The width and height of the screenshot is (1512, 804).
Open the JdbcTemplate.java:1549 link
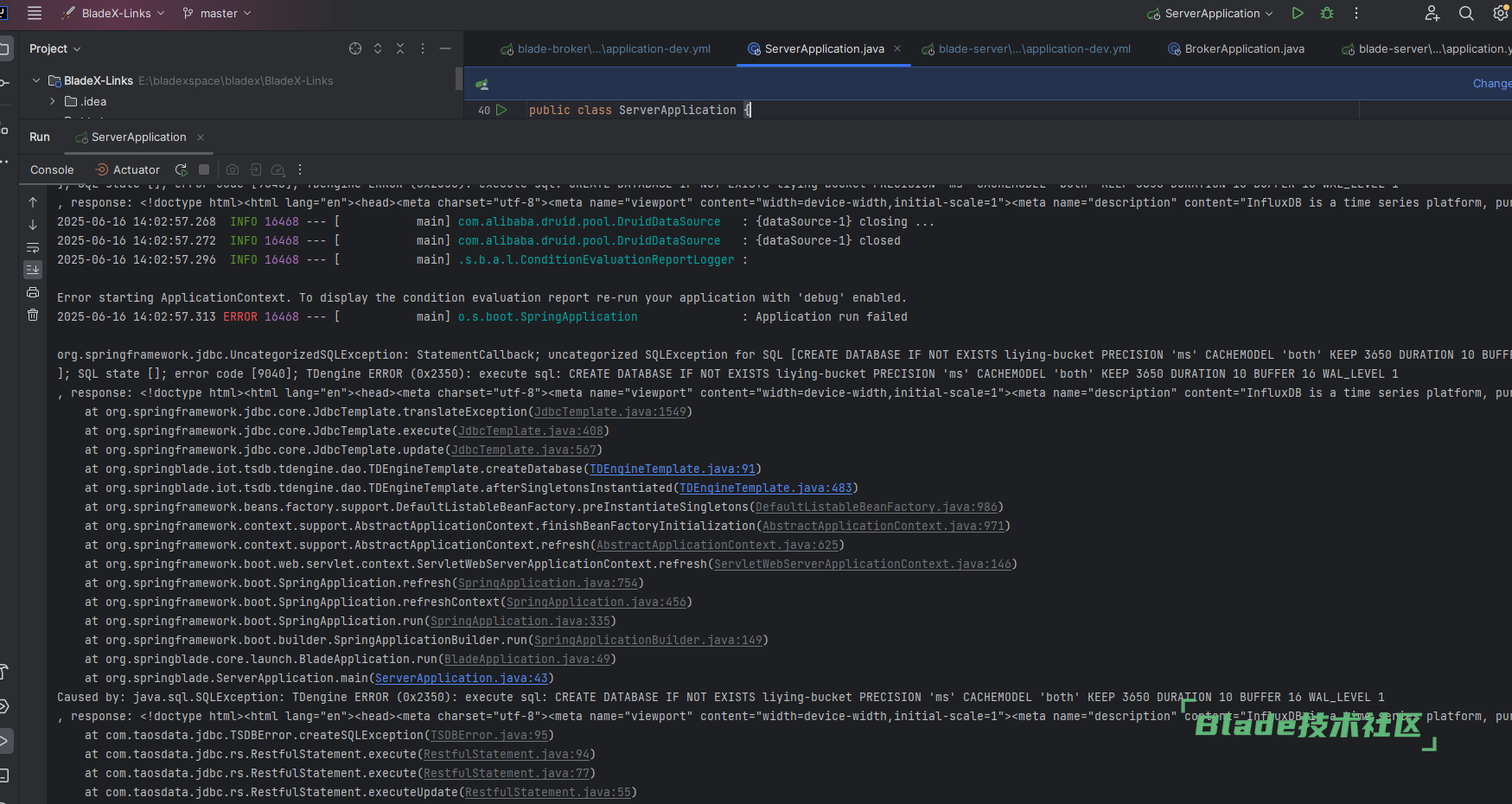coord(610,412)
